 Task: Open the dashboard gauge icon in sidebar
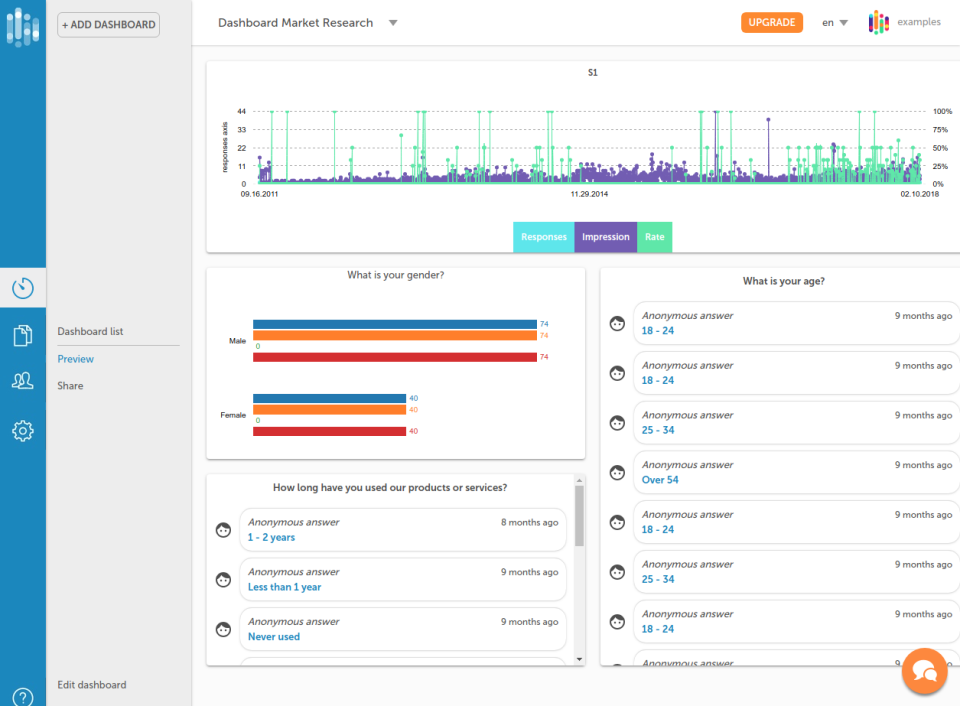click(x=23, y=288)
